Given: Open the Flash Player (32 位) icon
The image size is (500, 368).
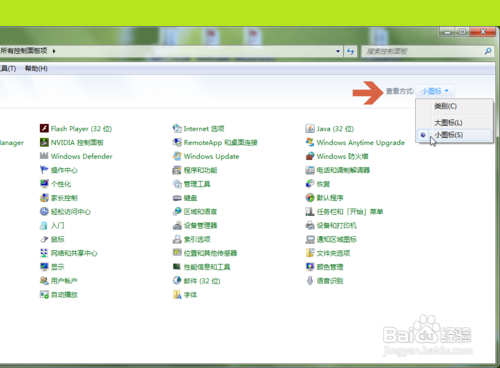Looking at the screenshot, I should [x=44, y=128].
